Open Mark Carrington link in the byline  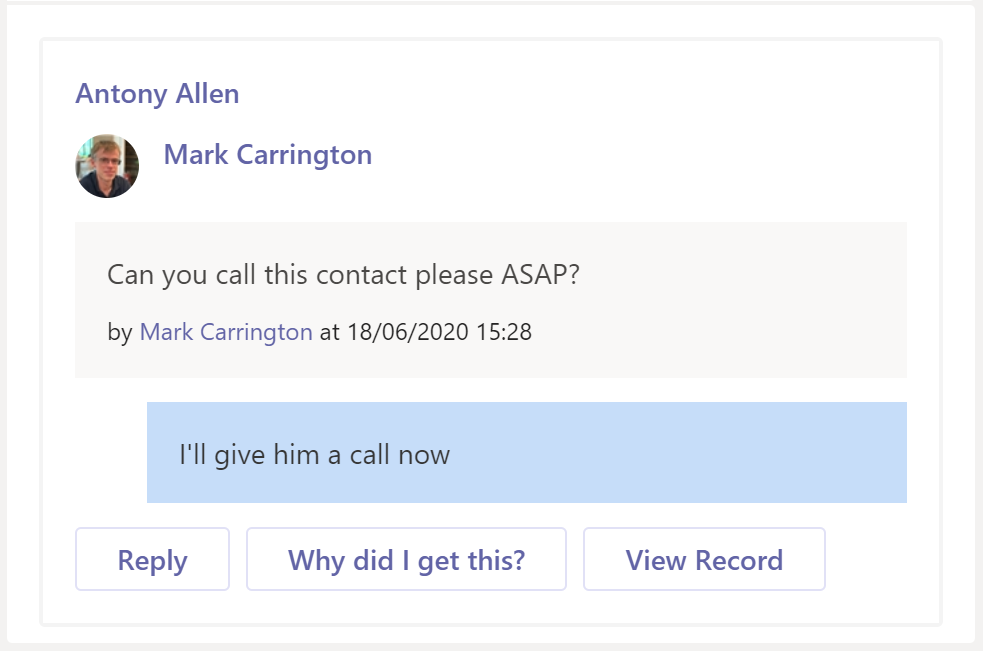(226, 332)
